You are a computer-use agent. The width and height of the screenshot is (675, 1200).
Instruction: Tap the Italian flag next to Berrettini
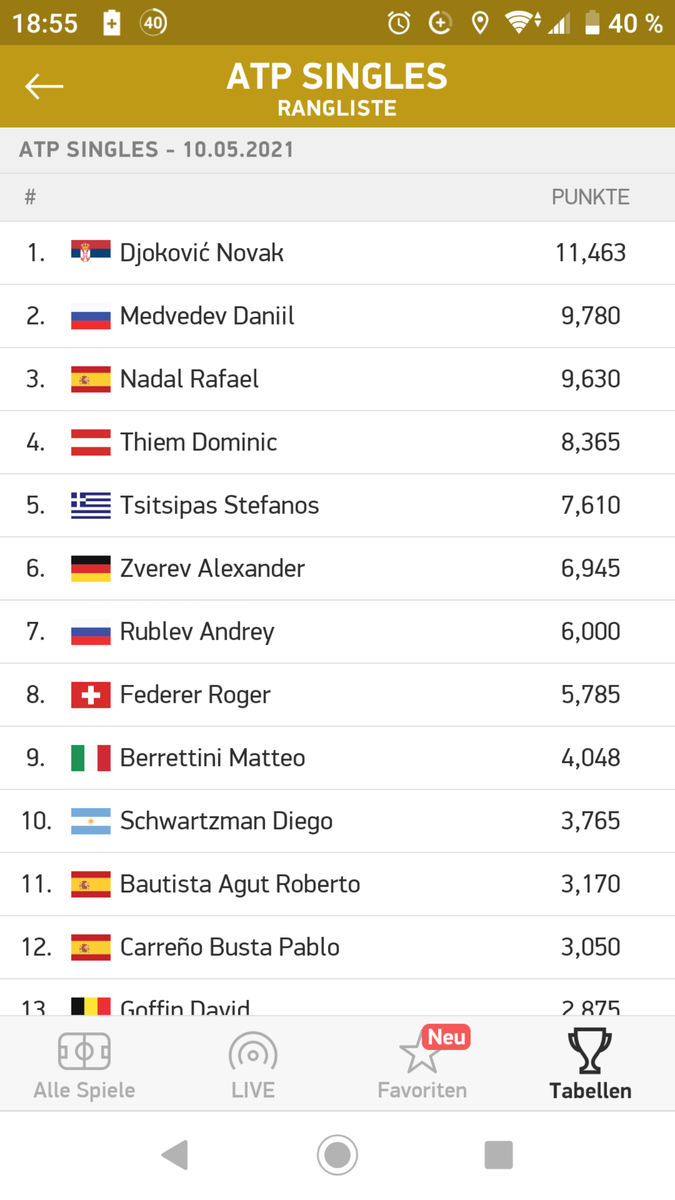coord(91,757)
